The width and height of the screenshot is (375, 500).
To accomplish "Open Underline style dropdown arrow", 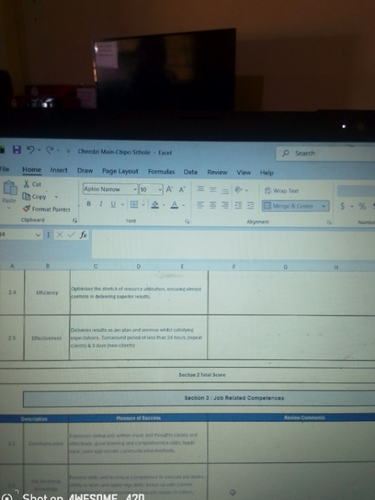I will point(122,204).
